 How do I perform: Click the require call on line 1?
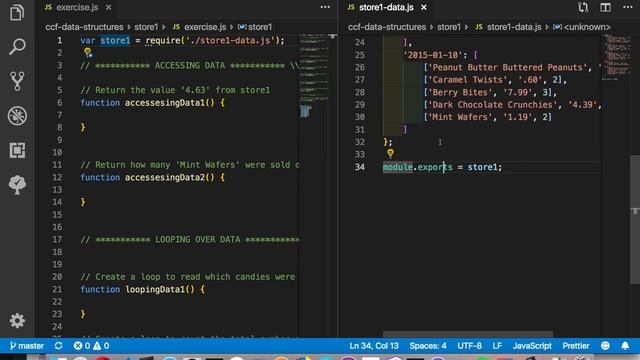coord(163,40)
